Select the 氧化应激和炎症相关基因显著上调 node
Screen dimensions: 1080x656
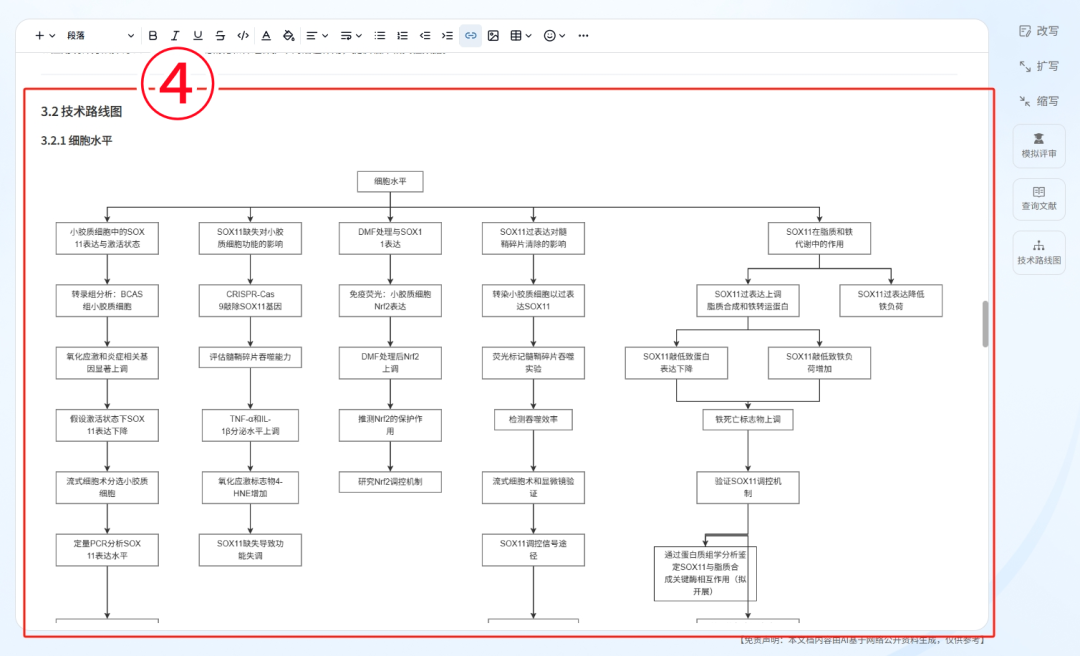click(107, 363)
